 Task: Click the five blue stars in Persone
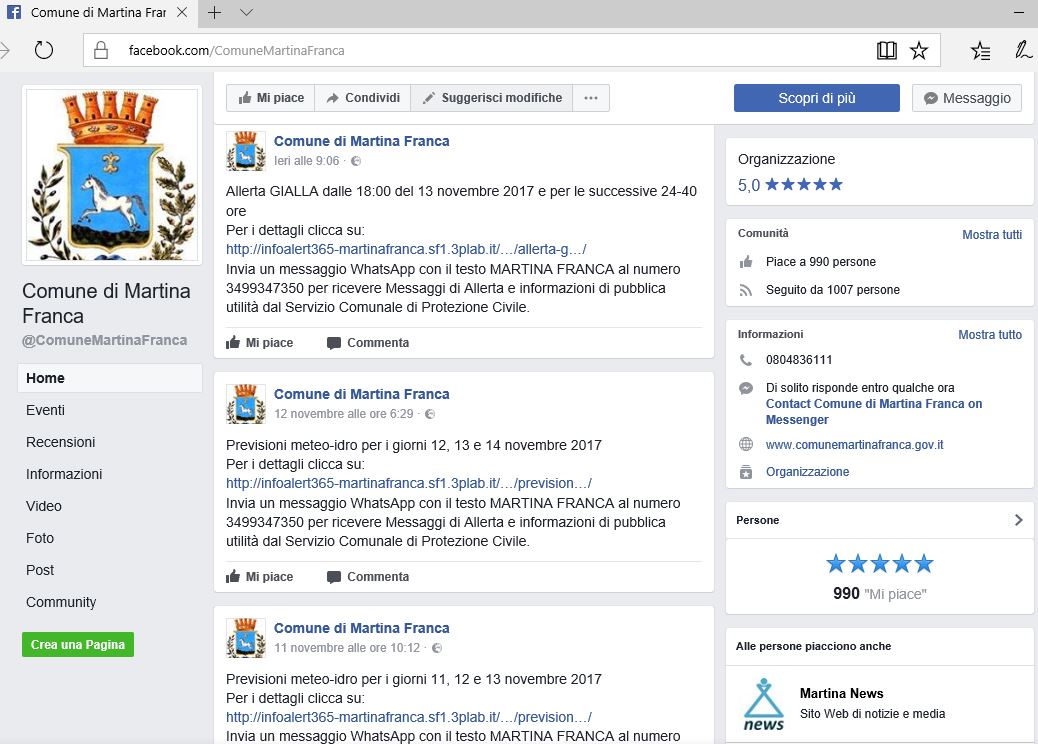tap(880, 564)
